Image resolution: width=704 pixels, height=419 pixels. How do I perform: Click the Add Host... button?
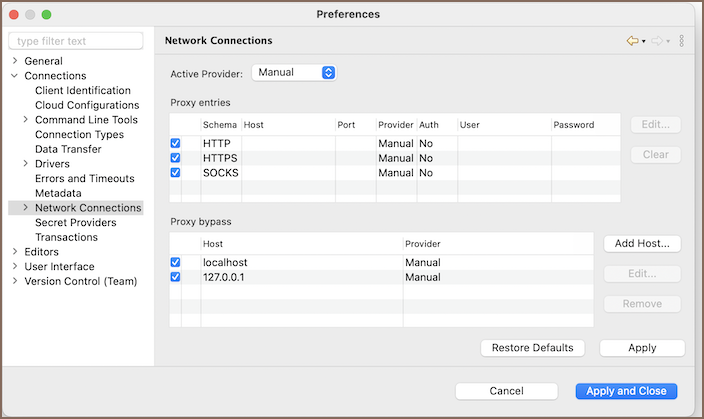(x=642, y=243)
